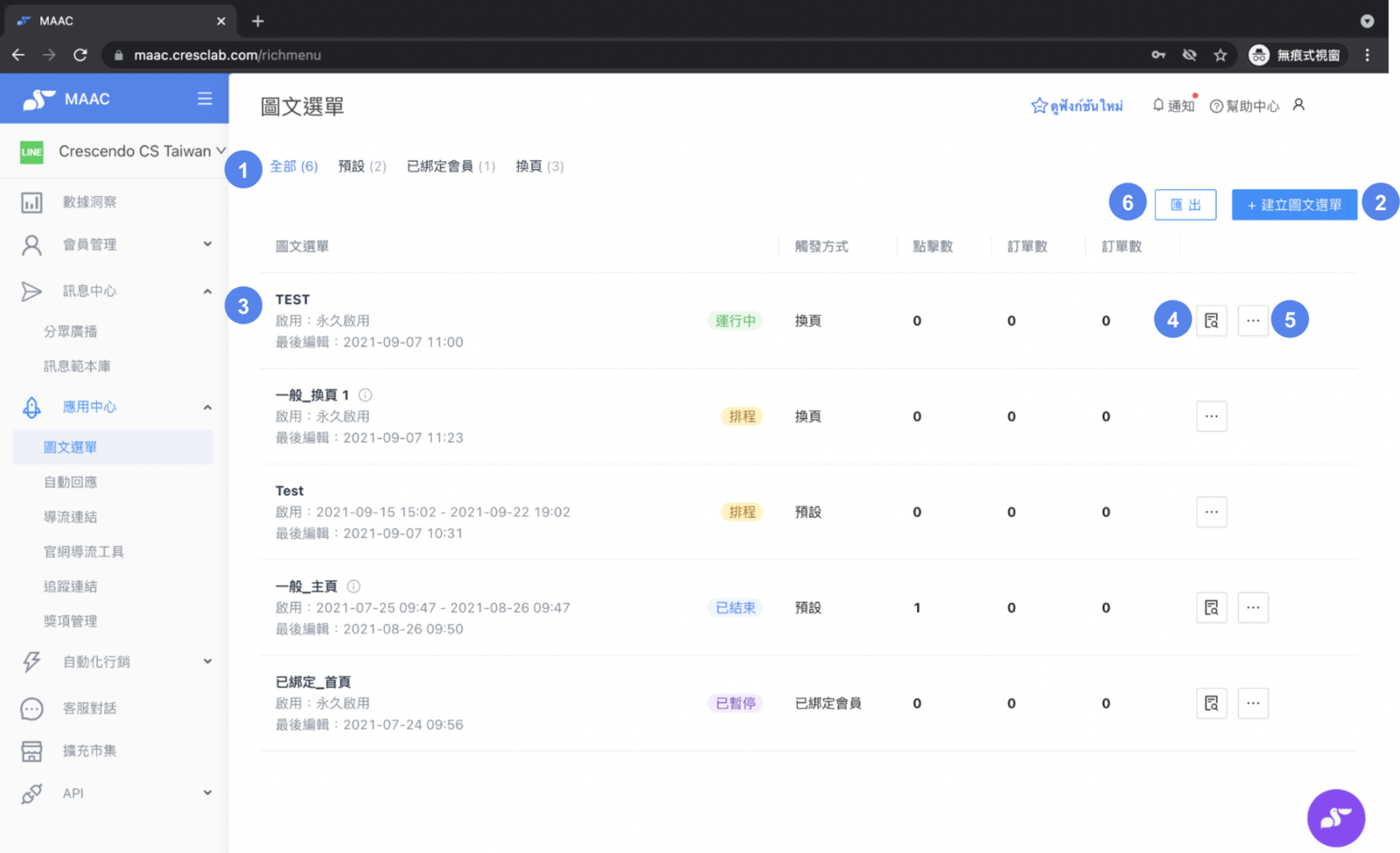Collapse the 應用中心 menu chevron

(207, 407)
